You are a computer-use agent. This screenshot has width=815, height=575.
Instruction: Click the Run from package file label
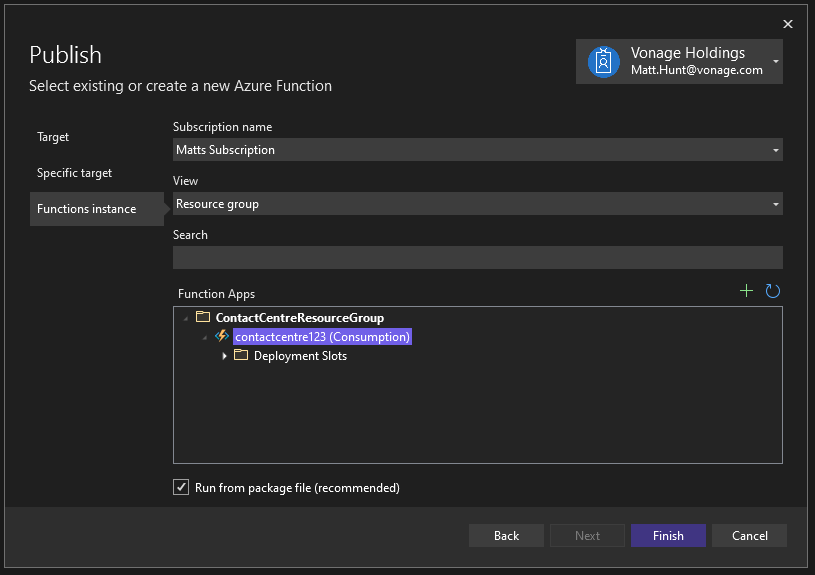click(x=297, y=488)
